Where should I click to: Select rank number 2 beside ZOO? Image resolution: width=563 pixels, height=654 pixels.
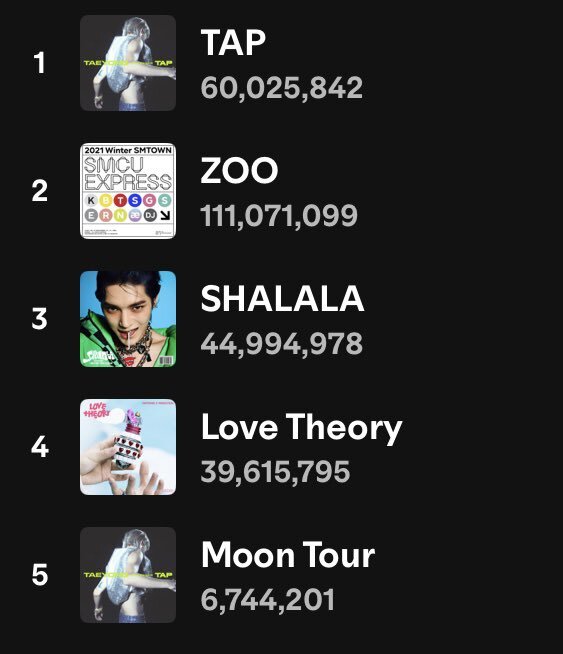[40, 191]
